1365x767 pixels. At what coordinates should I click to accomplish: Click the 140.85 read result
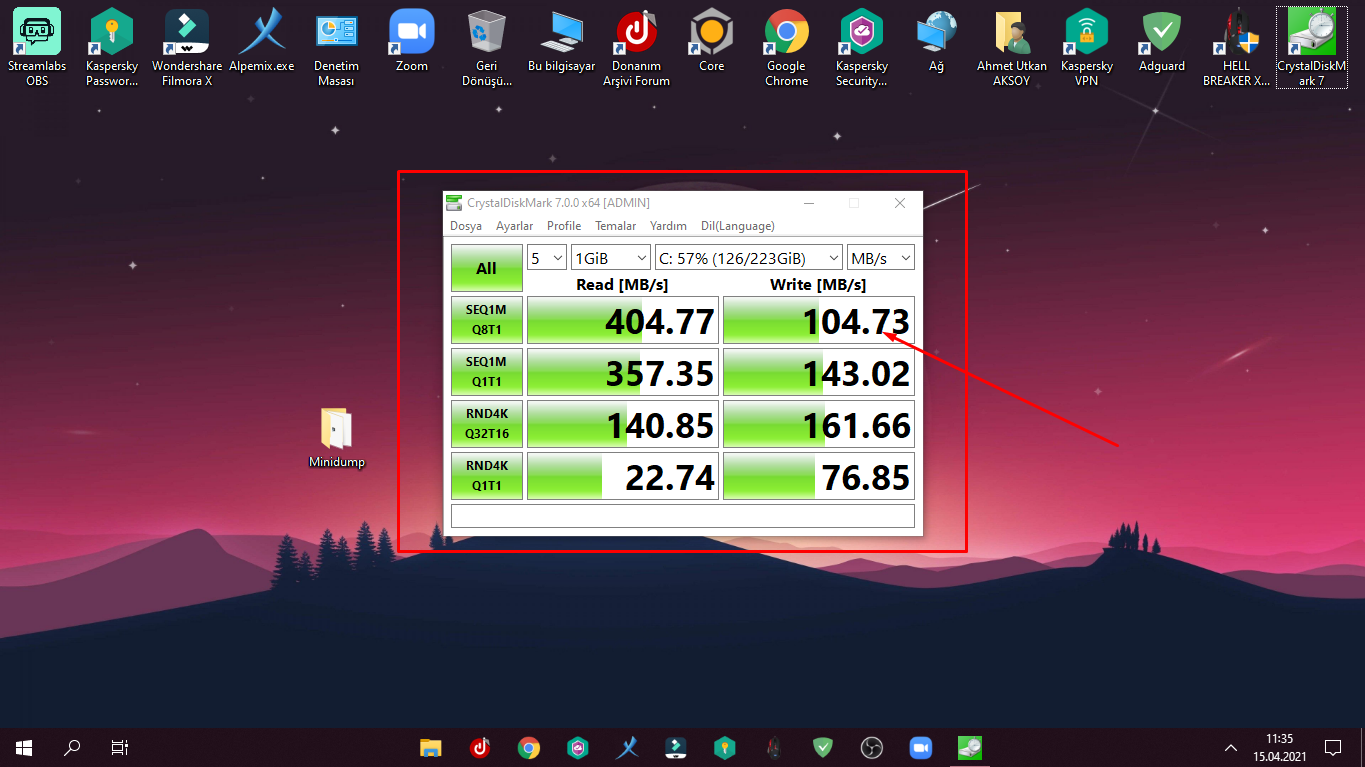coord(623,424)
